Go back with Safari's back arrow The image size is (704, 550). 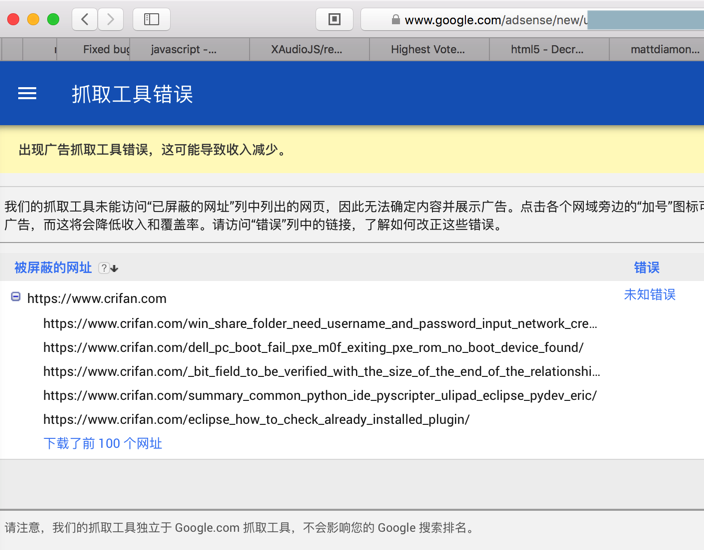click(x=85, y=19)
